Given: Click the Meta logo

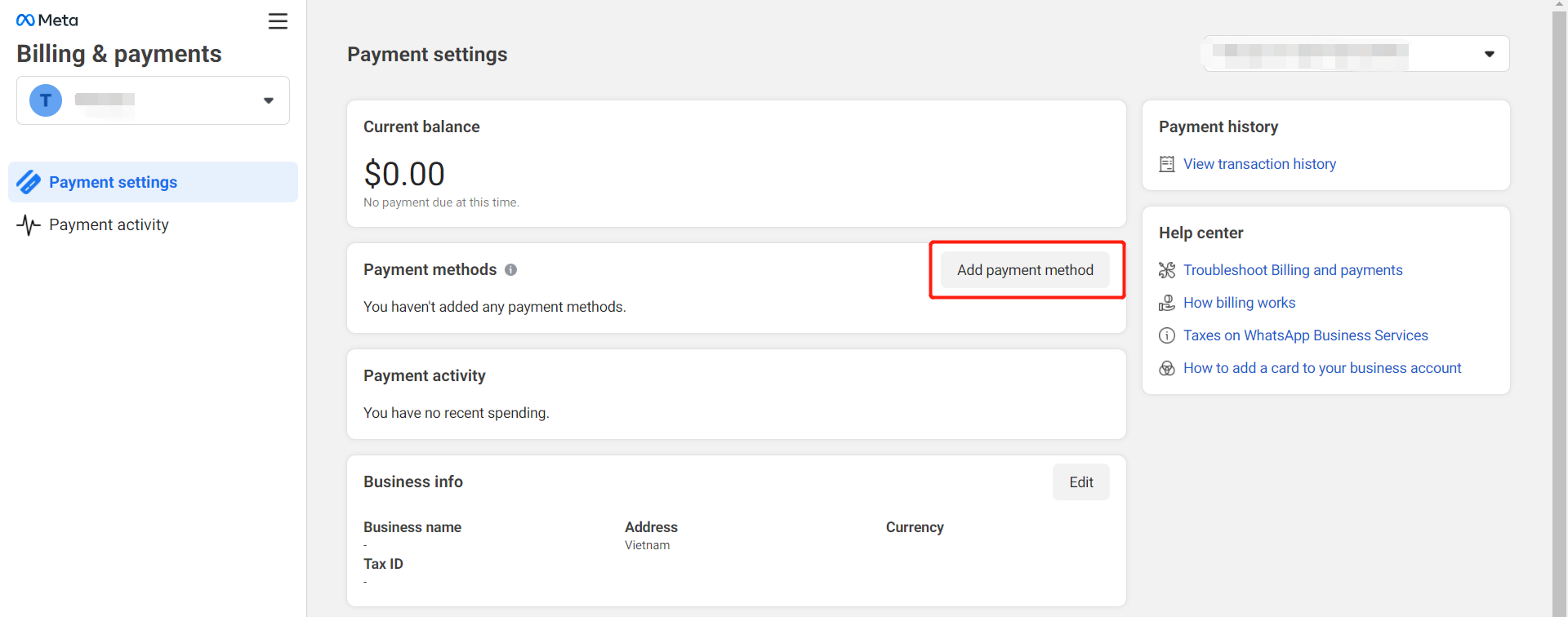Looking at the screenshot, I should coord(47,20).
